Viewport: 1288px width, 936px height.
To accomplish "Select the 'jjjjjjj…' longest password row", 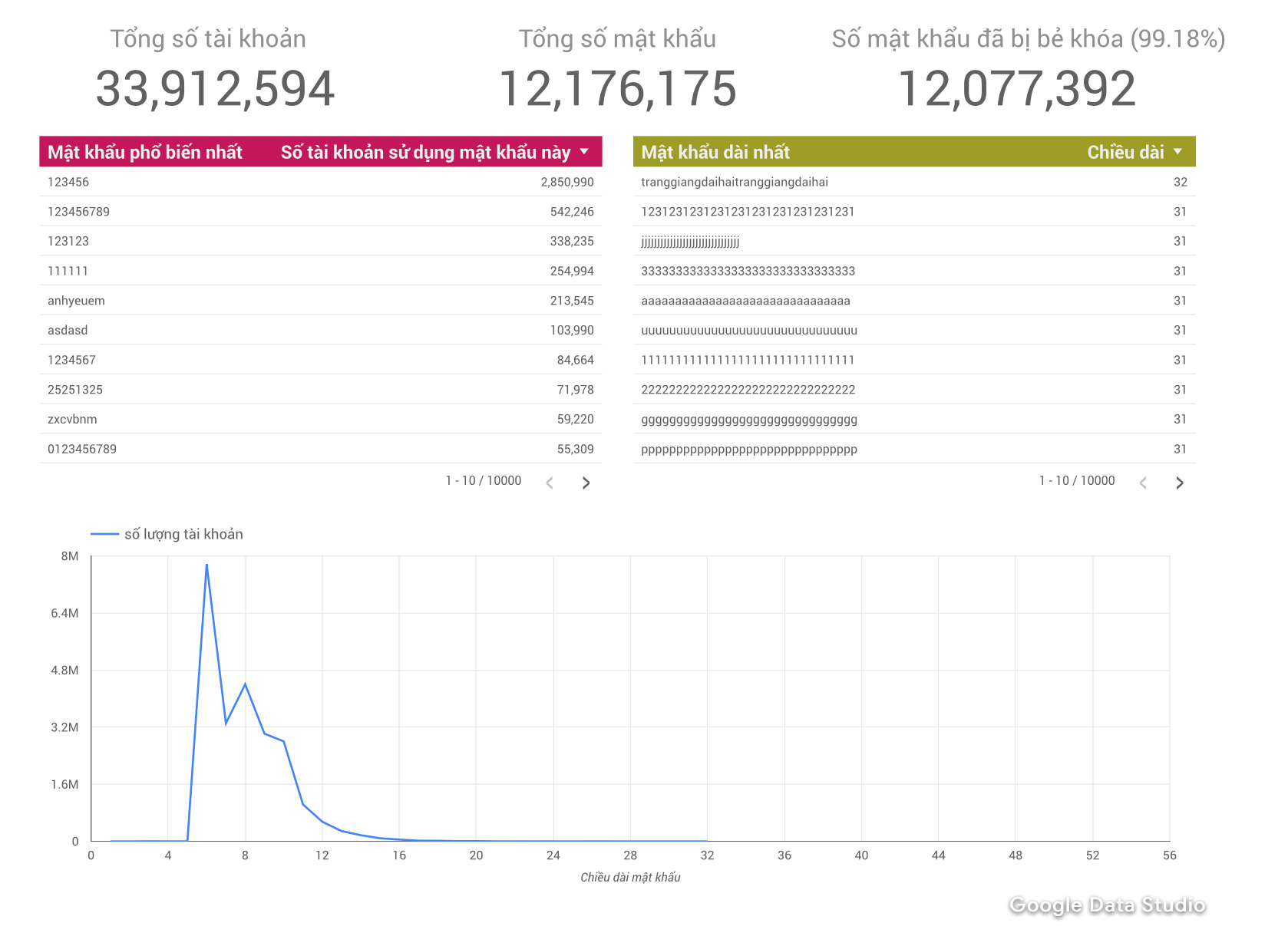I will click(914, 241).
